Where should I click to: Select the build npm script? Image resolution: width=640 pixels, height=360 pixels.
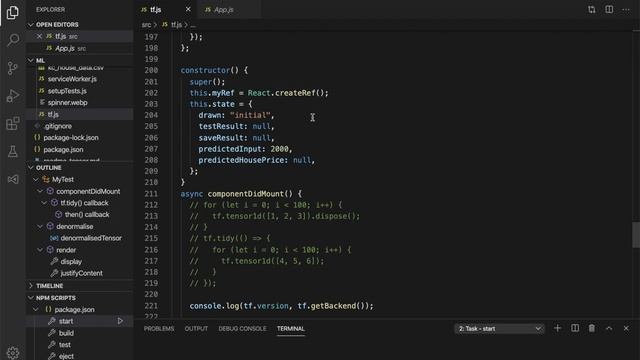[x=80, y=333]
